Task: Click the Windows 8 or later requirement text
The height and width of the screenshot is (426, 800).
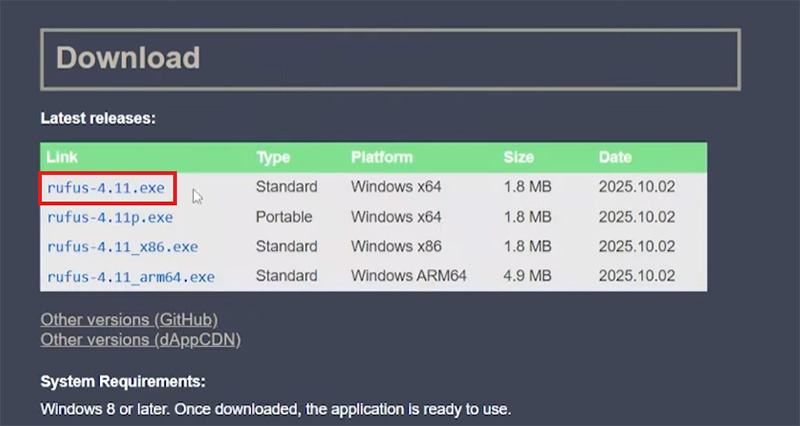Action: pos(275,410)
